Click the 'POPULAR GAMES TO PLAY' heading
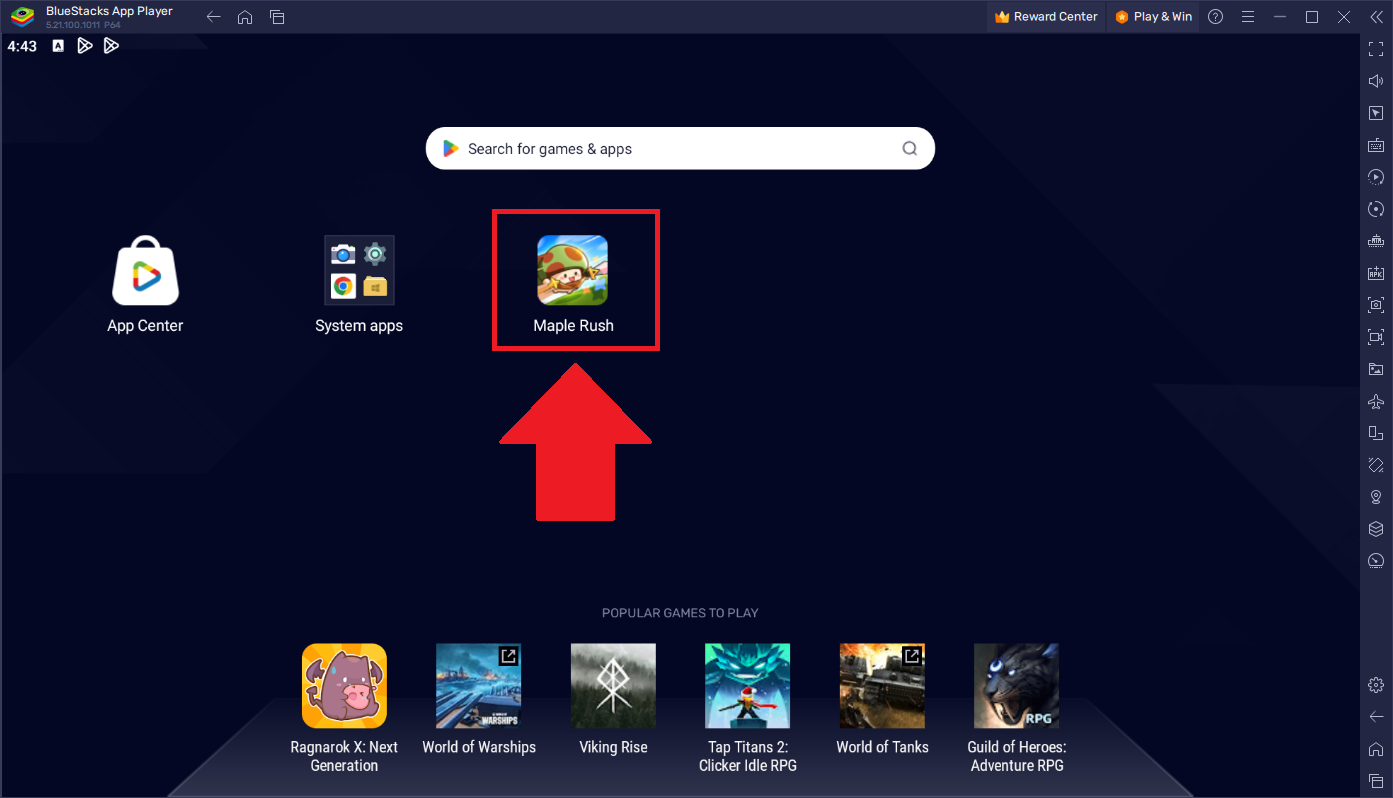Screen dimensions: 1393x798 (680, 613)
